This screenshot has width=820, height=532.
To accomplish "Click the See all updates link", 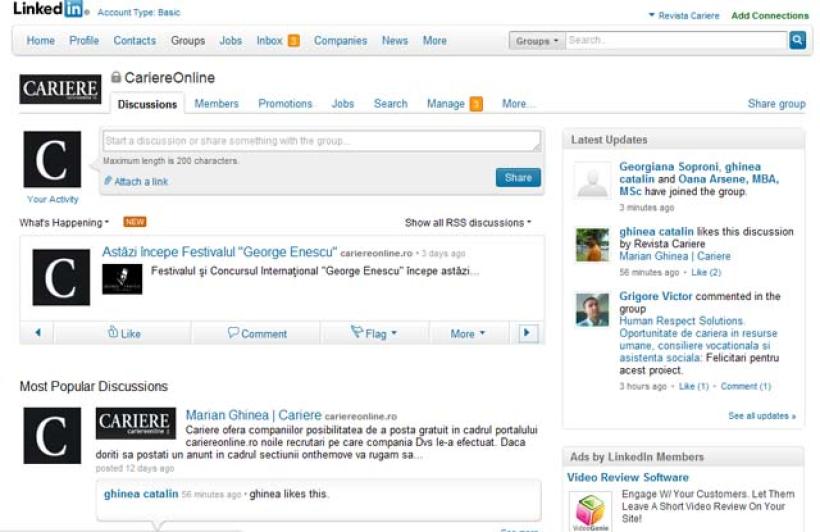I will click(x=761, y=416).
